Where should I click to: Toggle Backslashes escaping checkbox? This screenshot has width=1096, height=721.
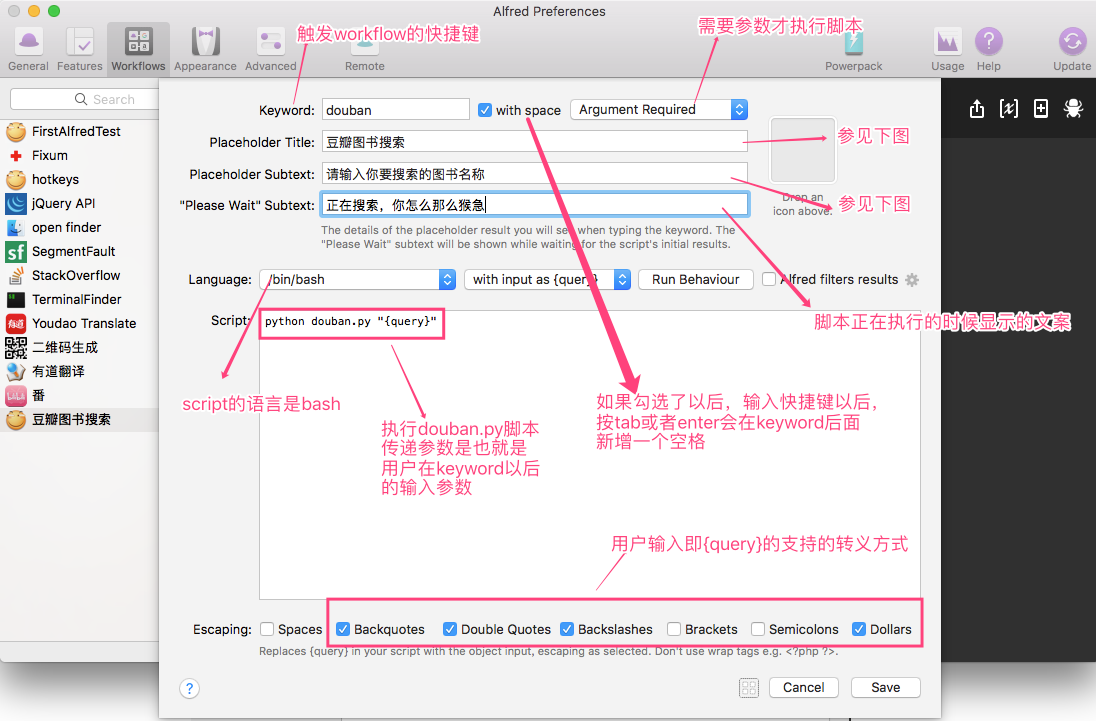pyautogui.click(x=567, y=629)
